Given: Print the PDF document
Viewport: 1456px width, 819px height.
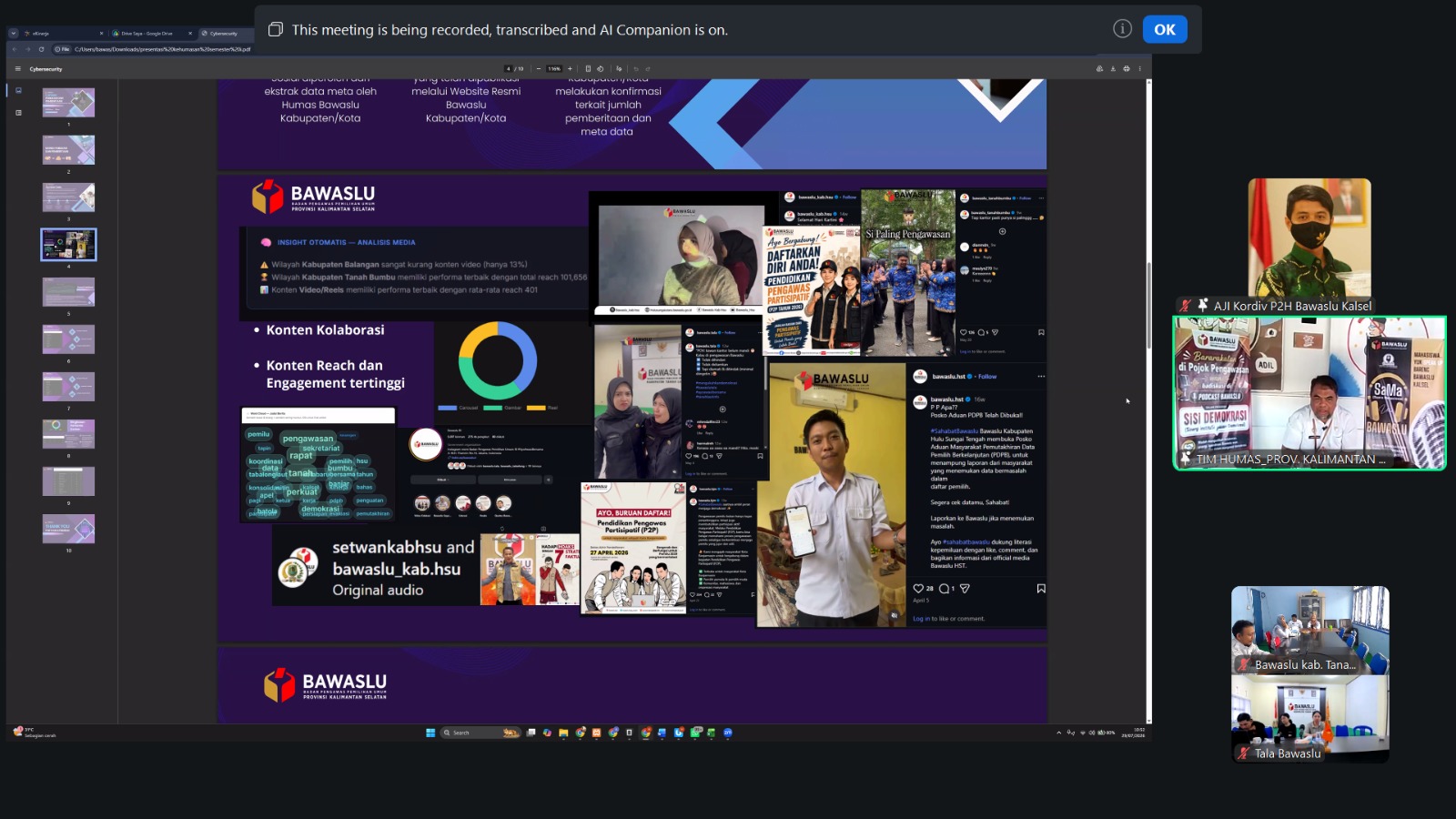Looking at the screenshot, I should click(x=1127, y=68).
